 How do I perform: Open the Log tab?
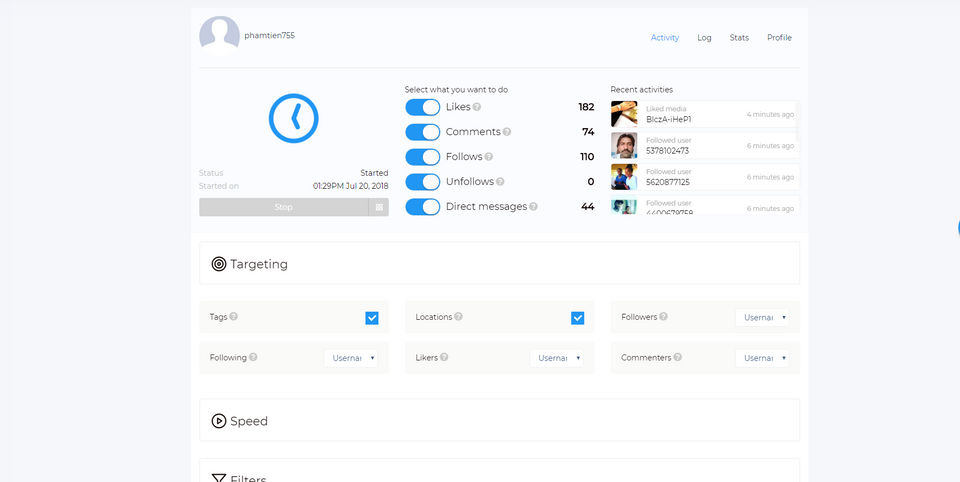click(704, 37)
